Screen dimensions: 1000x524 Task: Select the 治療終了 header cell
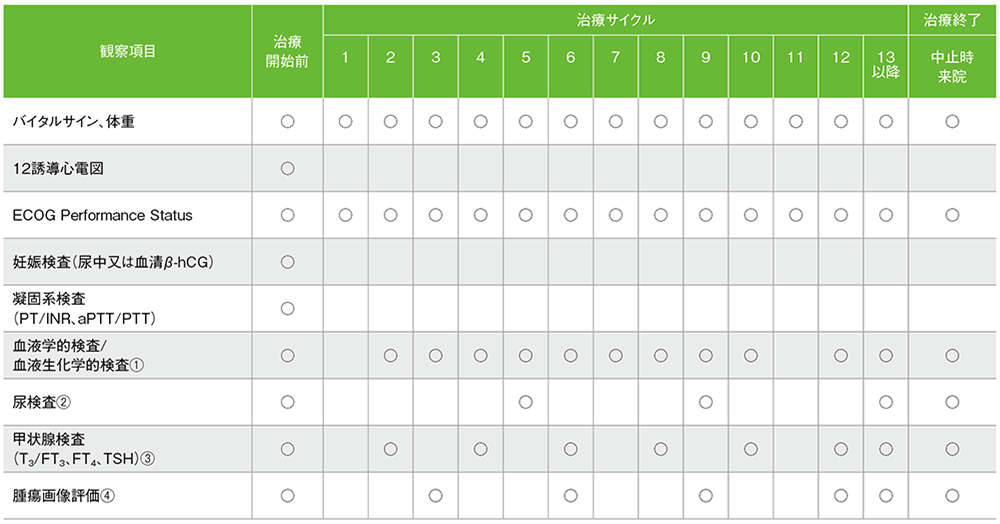tap(952, 19)
